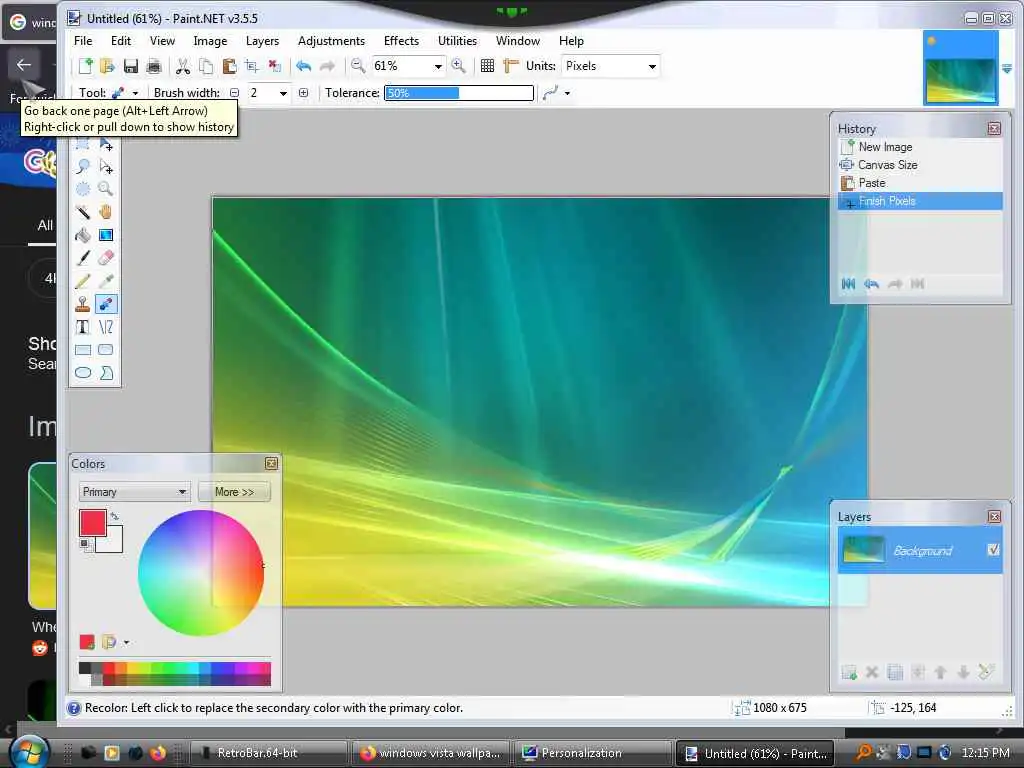Screen dimensions: 1024x768
Task: Open the Brush width dropdown
Action: pyautogui.click(x=283, y=93)
